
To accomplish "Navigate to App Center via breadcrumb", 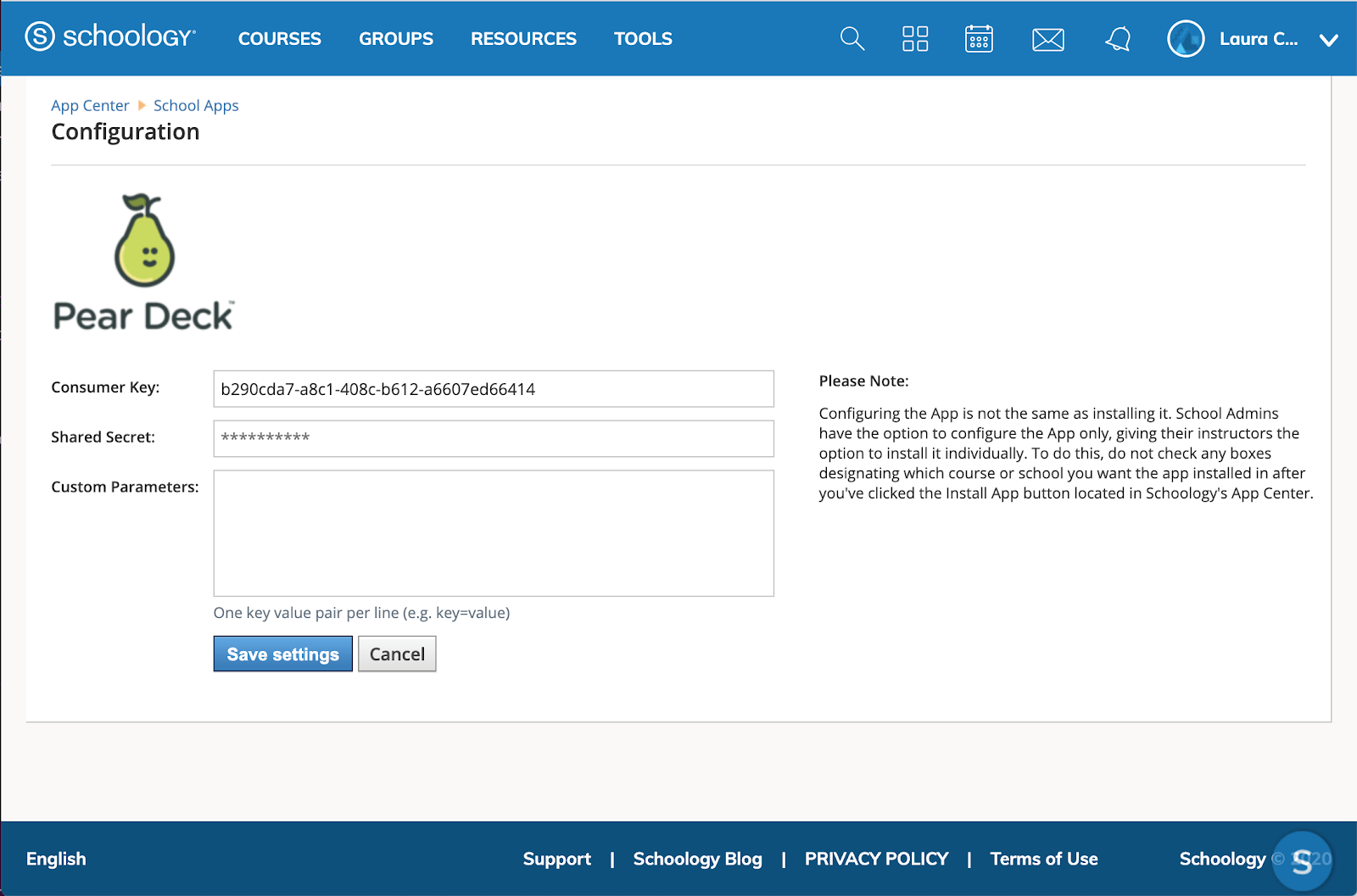I will point(90,105).
